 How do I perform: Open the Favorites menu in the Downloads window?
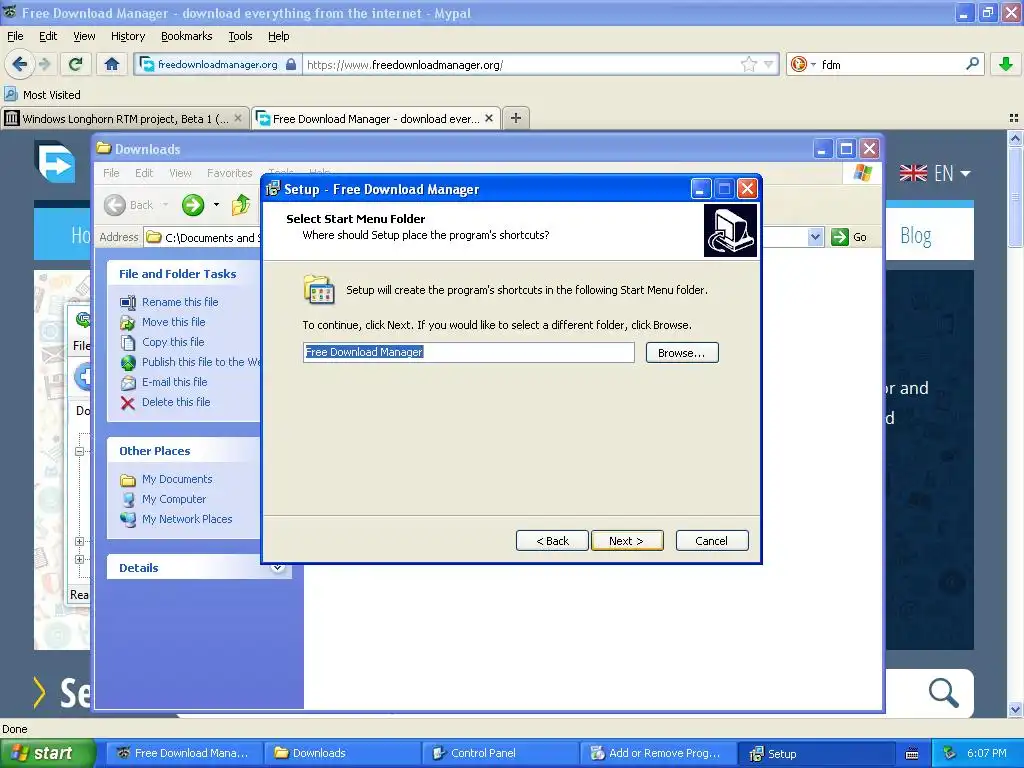pos(229,173)
